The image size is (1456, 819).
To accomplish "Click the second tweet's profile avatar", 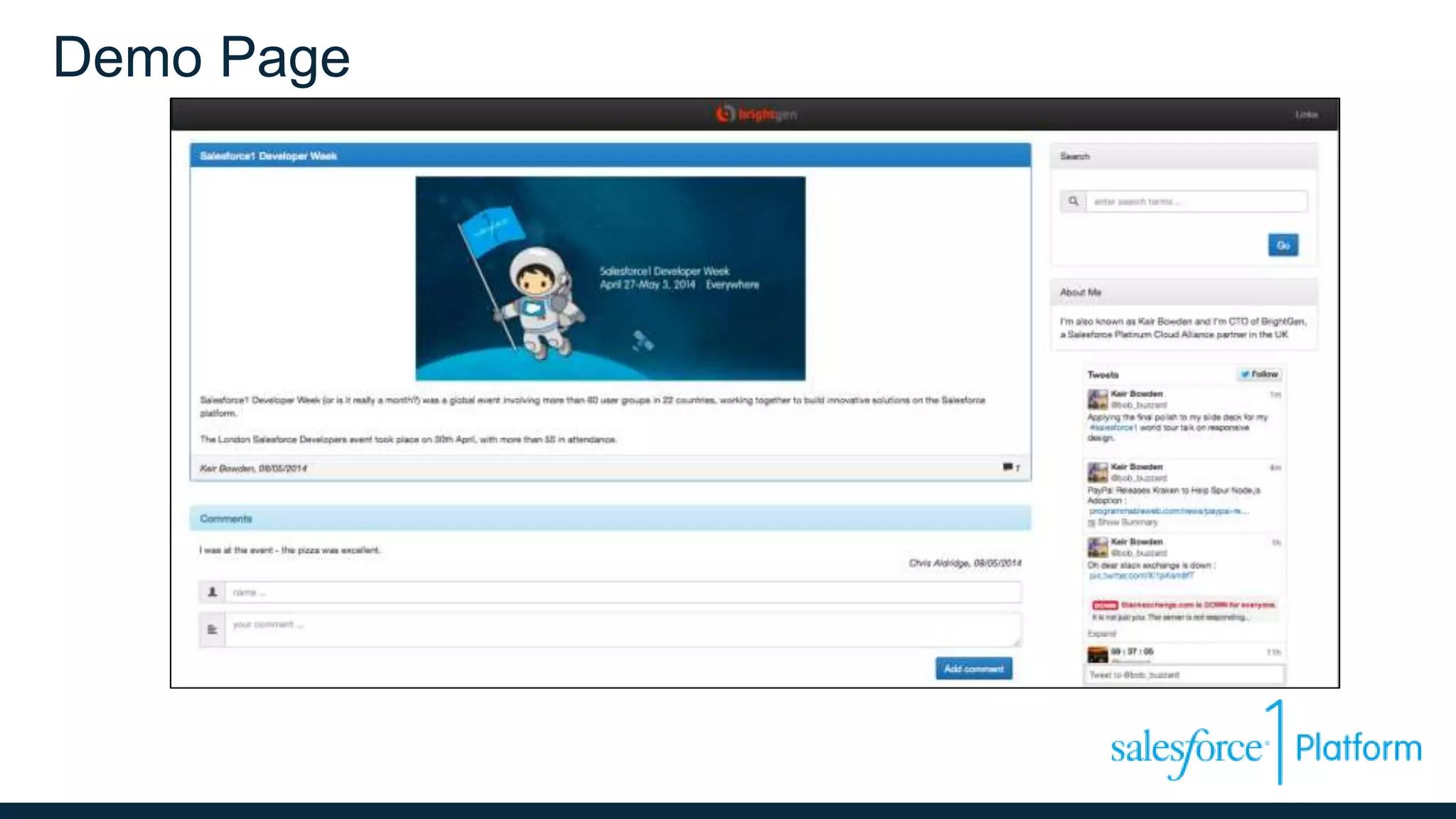I will click(x=1098, y=472).
